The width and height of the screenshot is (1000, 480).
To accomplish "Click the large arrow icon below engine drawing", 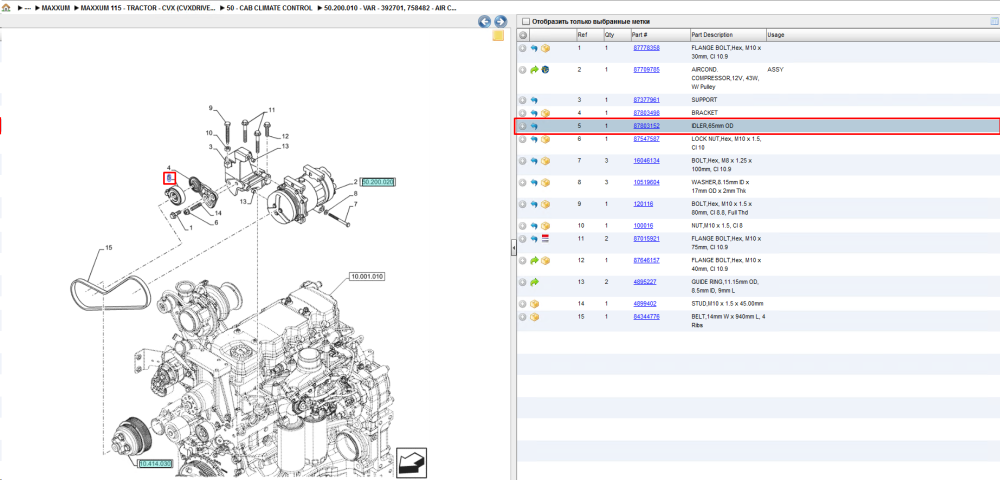I will click(x=411, y=463).
